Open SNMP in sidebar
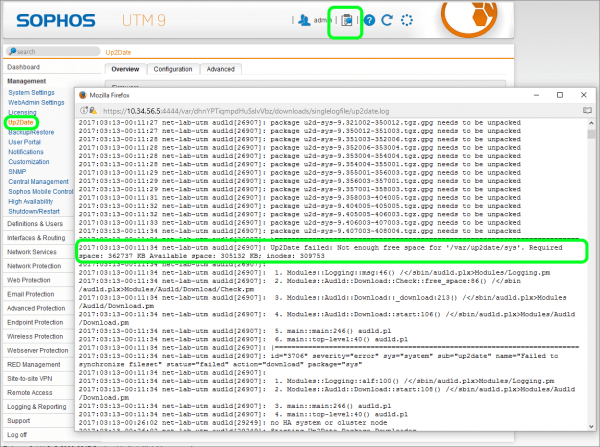The height and width of the screenshot is (447, 600). [17, 172]
